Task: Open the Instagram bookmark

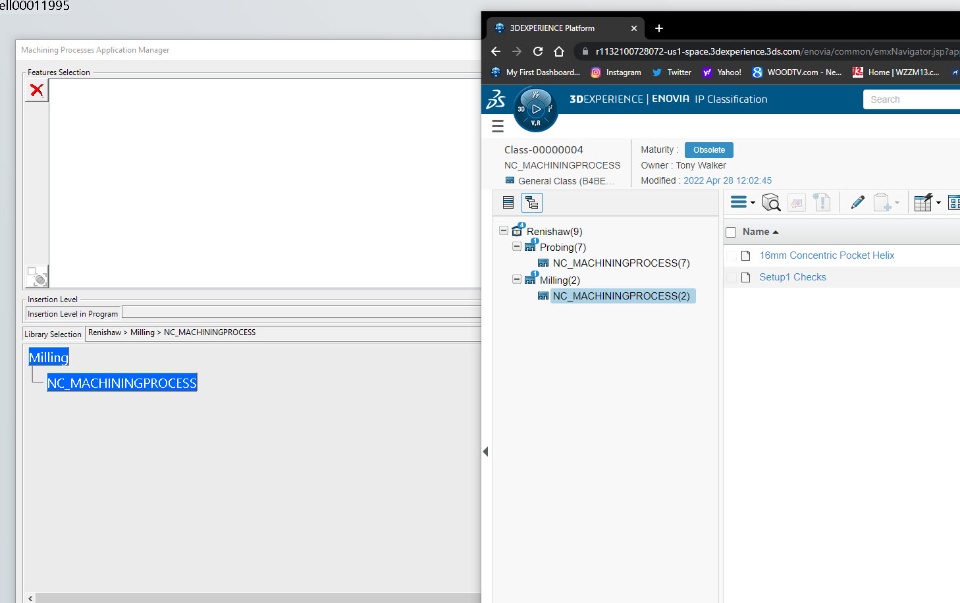Action: 616,72
